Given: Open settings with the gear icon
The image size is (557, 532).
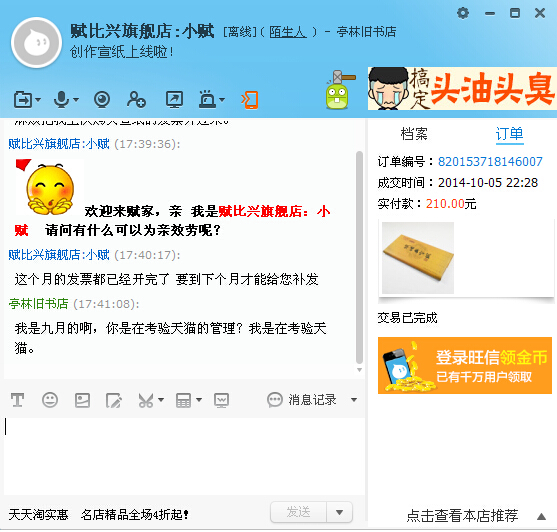Looking at the screenshot, I should [x=463, y=13].
